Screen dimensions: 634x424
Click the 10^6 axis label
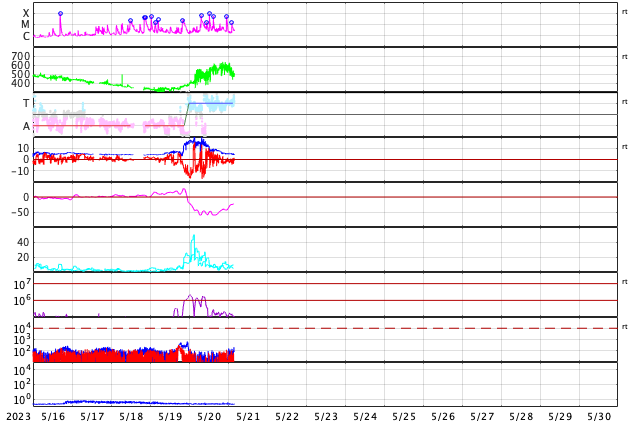click(22, 300)
